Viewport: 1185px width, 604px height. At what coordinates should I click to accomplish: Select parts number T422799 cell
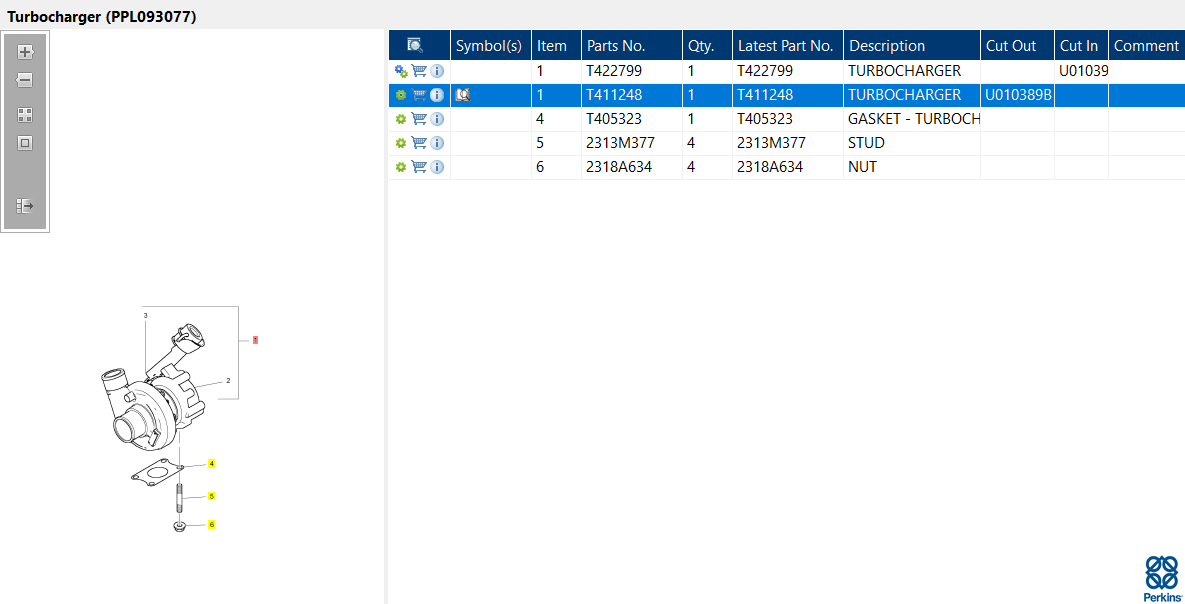[632, 71]
